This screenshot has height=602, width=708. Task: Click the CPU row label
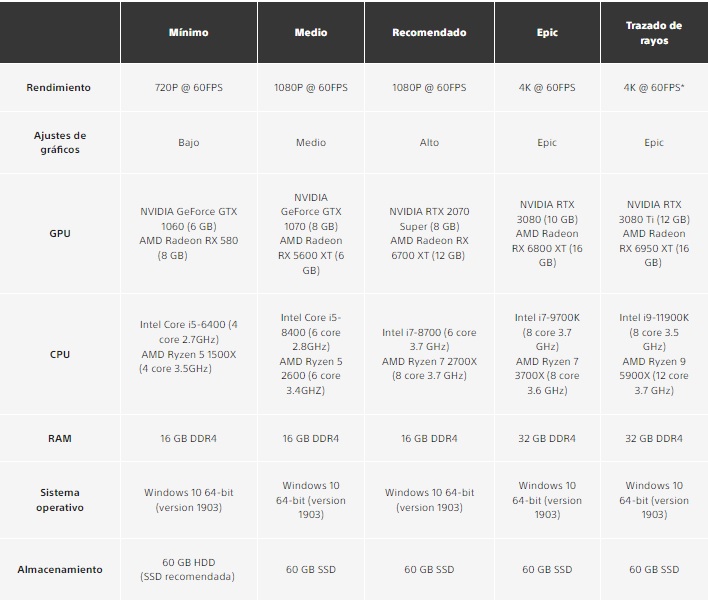pyautogui.click(x=59, y=354)
